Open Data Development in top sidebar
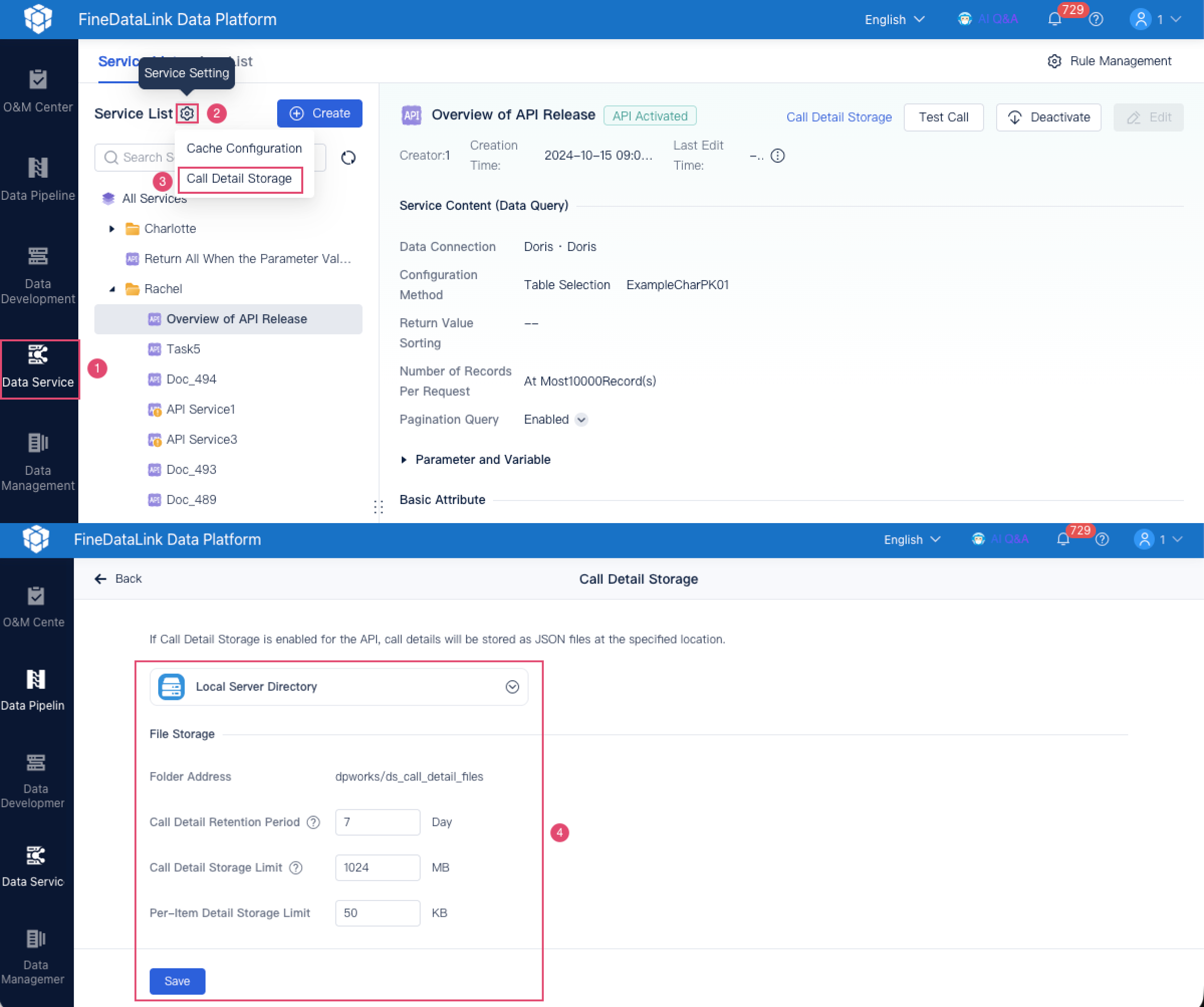Image resolution: width=1204 pixels, height=1007 pixels. click(38, 275)
